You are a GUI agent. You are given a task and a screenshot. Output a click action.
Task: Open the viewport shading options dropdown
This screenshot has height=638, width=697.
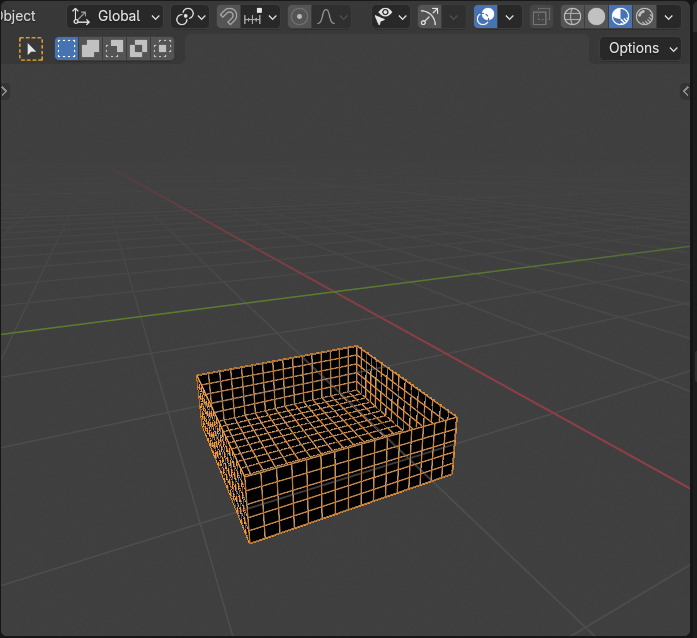[x=669, y=17]
